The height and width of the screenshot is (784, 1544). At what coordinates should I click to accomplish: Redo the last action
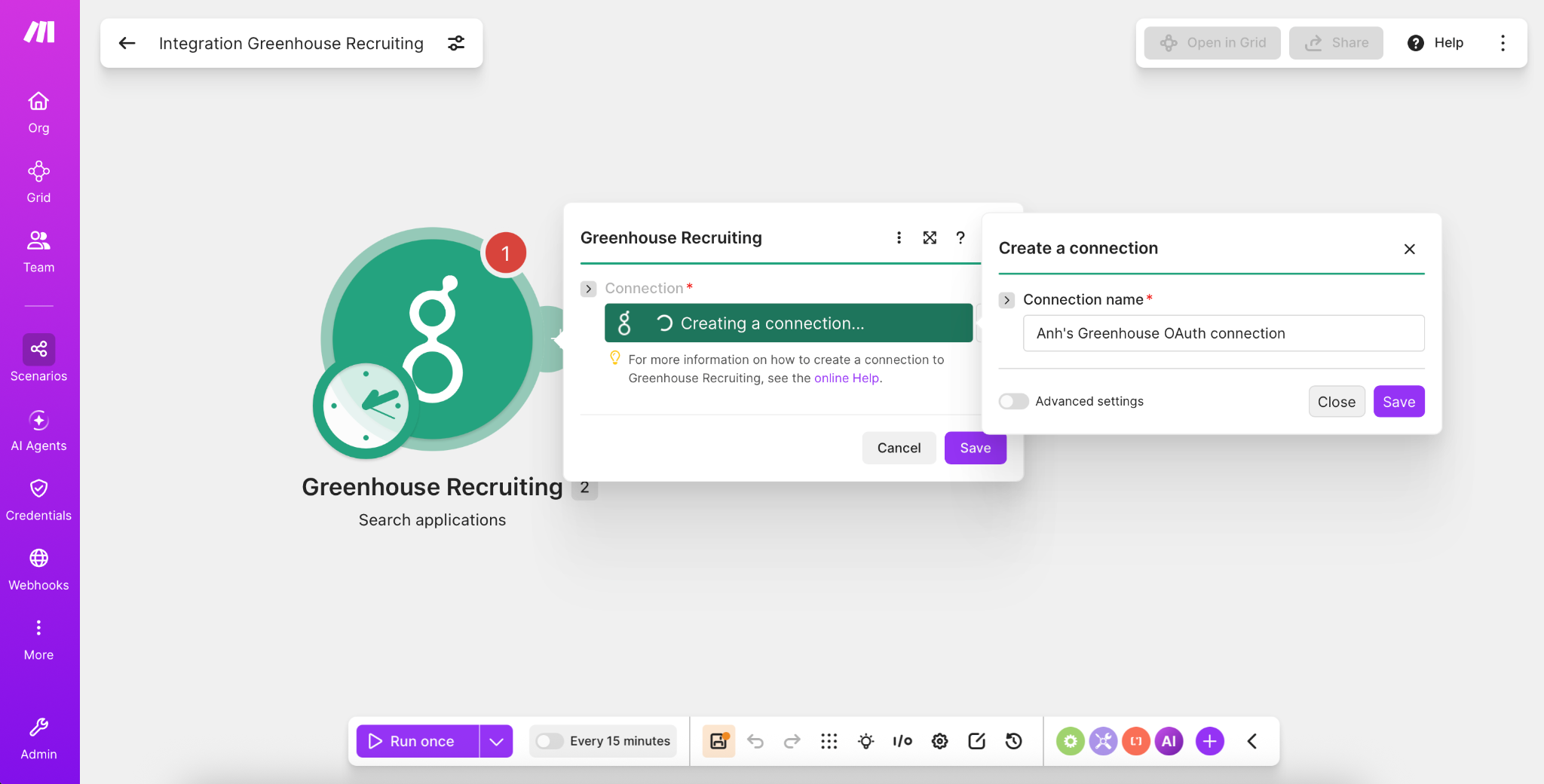(x=792, y=741)
